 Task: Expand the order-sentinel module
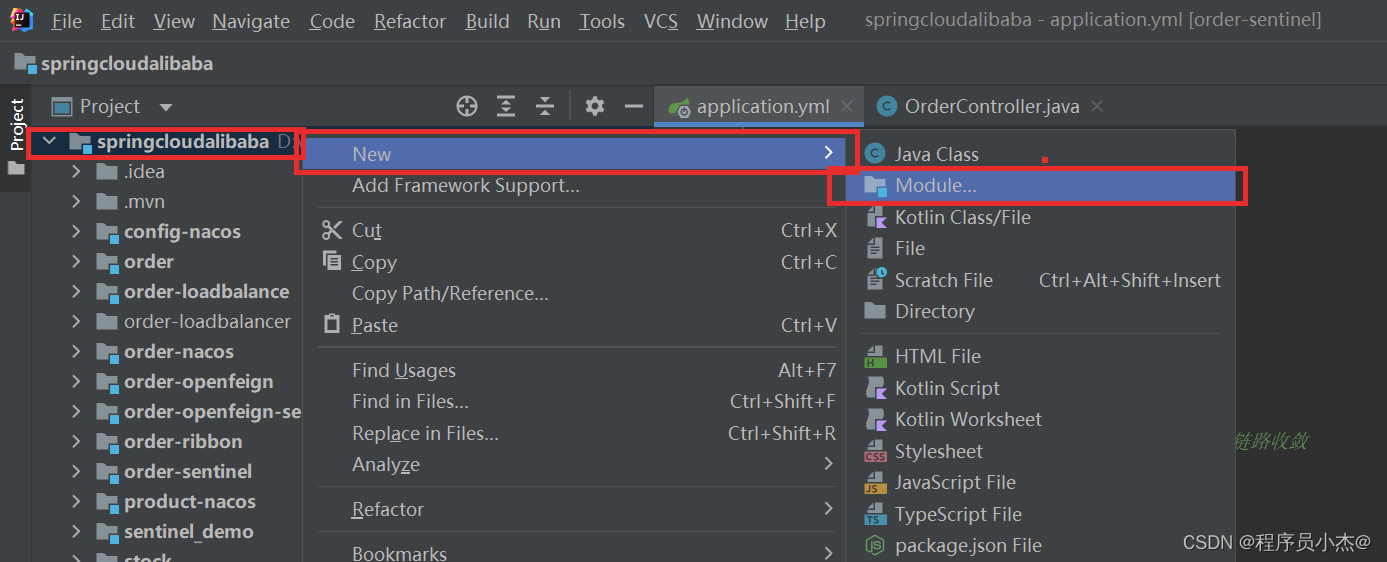(76, 472)
